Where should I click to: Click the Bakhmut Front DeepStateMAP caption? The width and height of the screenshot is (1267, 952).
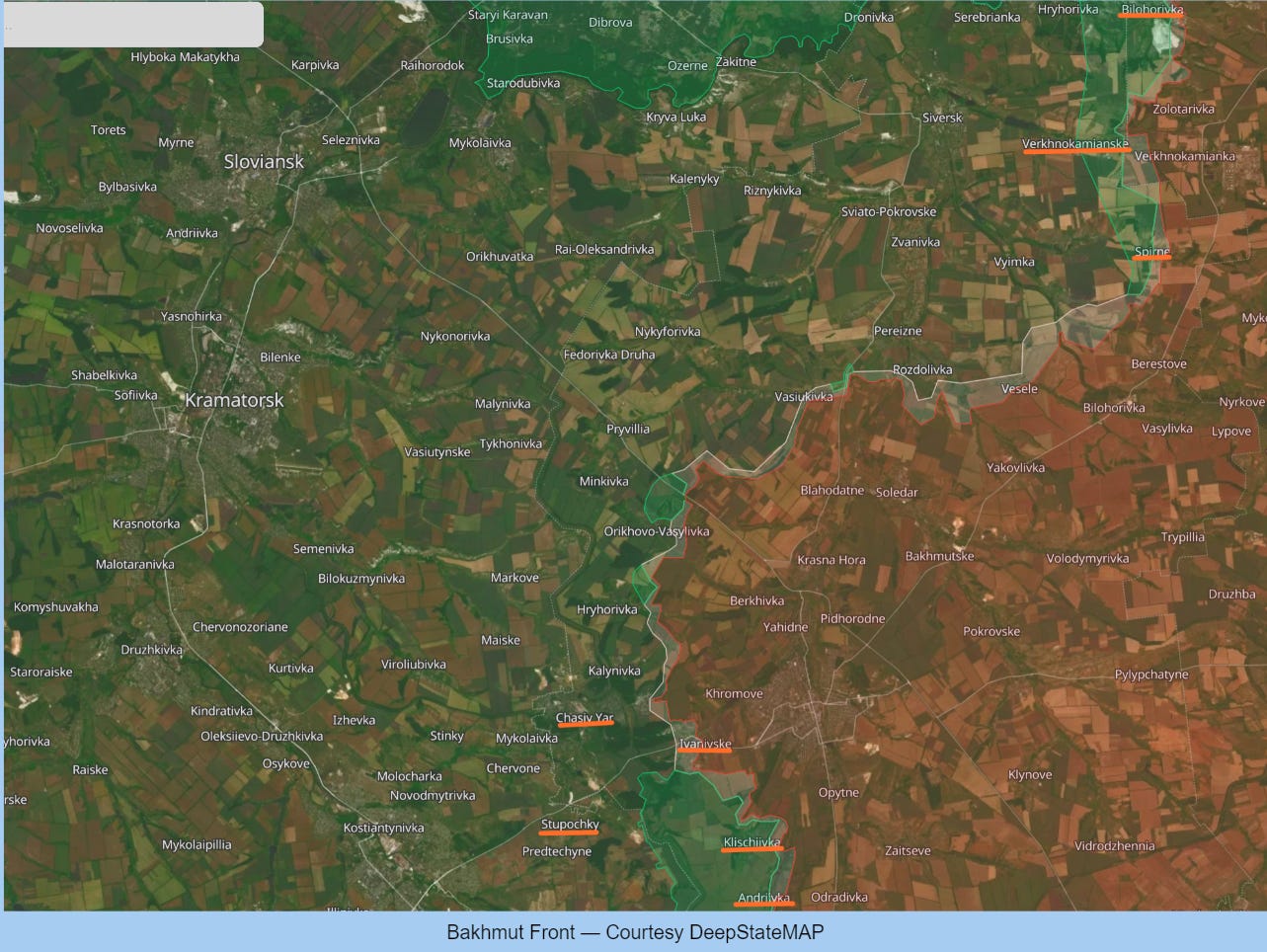pos(635,932)
